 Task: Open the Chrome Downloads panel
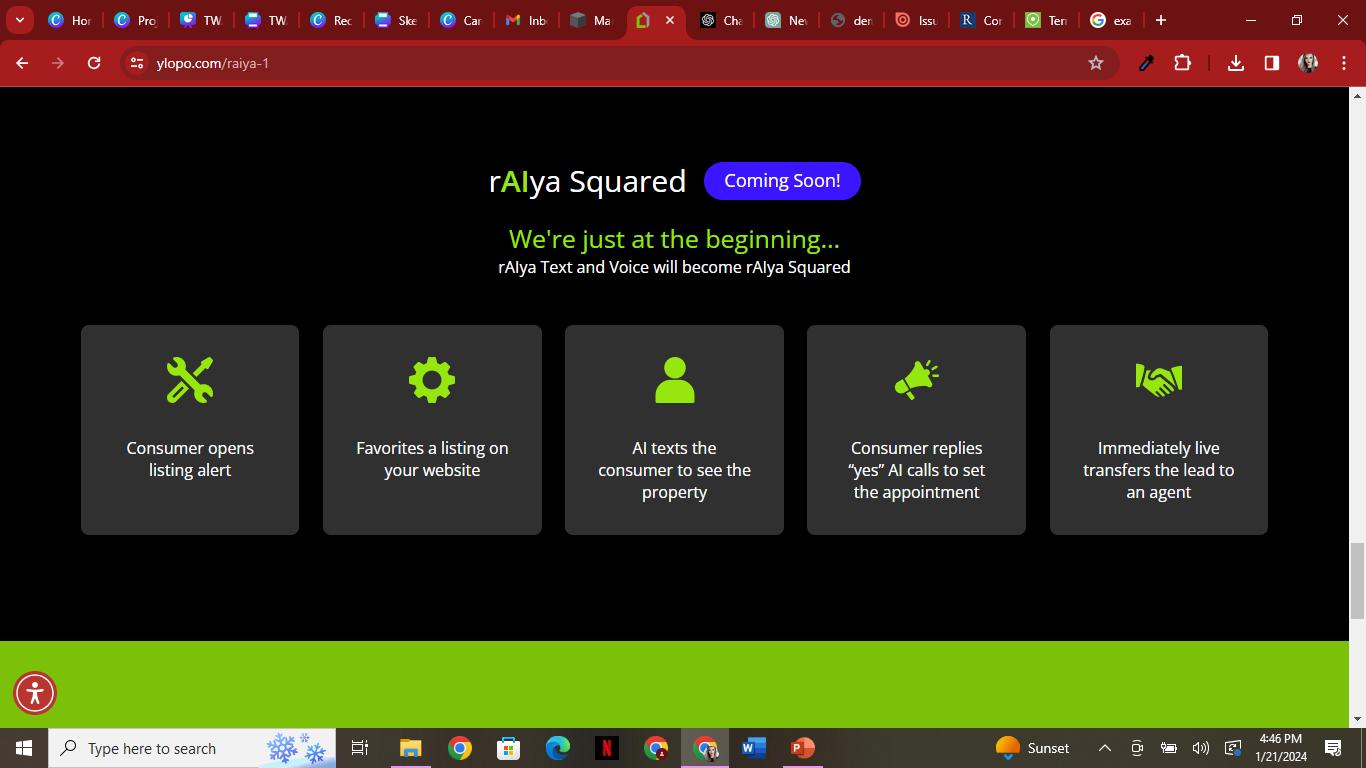click(x=1236, y=63)
